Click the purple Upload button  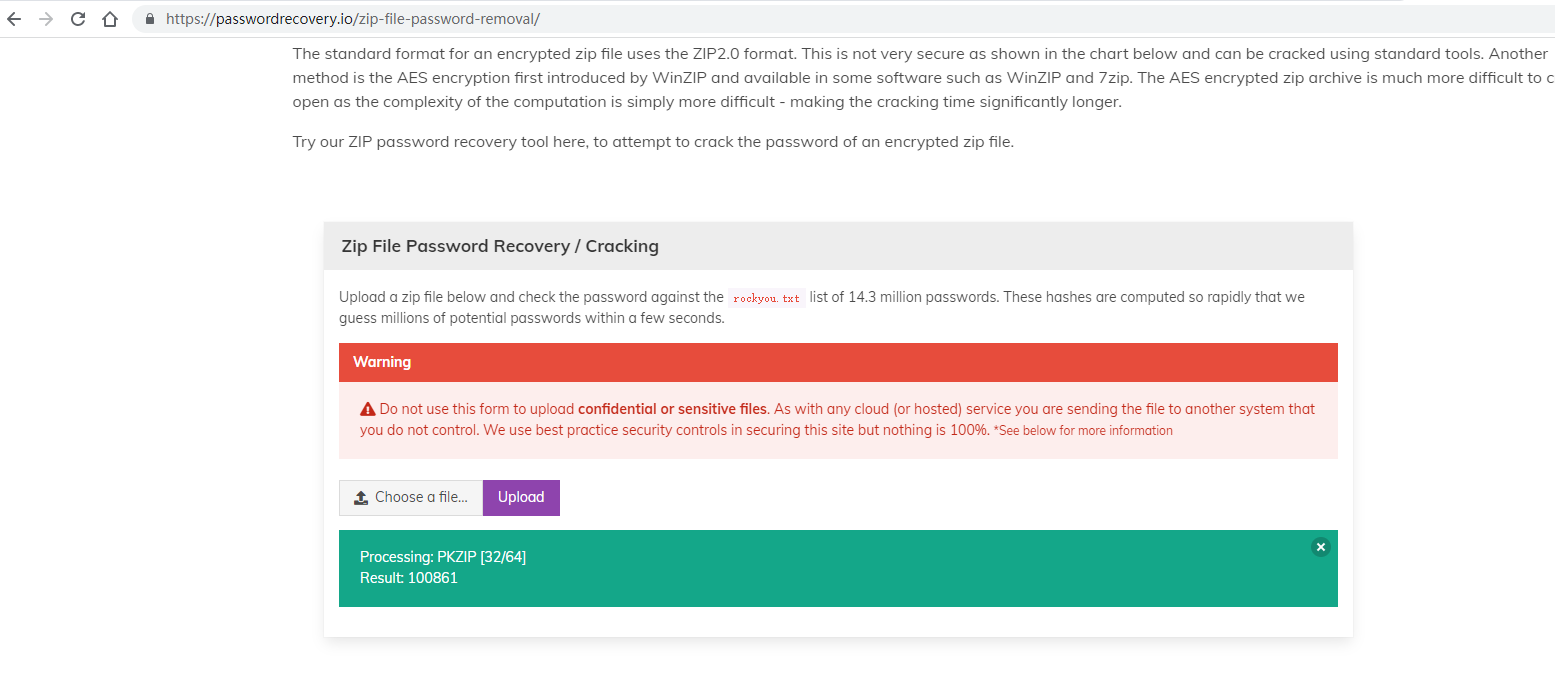point(521,498)
